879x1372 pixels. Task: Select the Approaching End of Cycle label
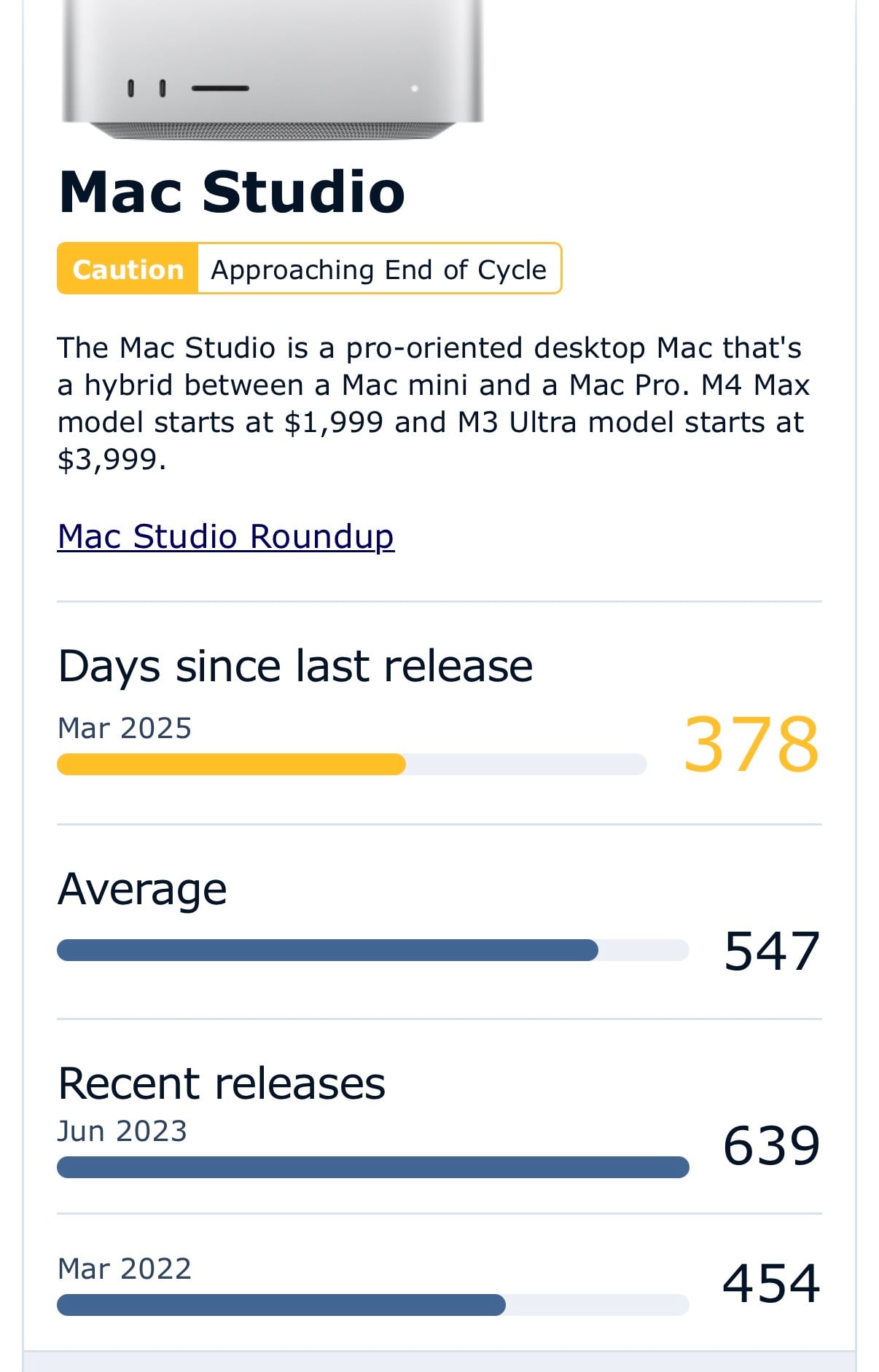point(379,269)
